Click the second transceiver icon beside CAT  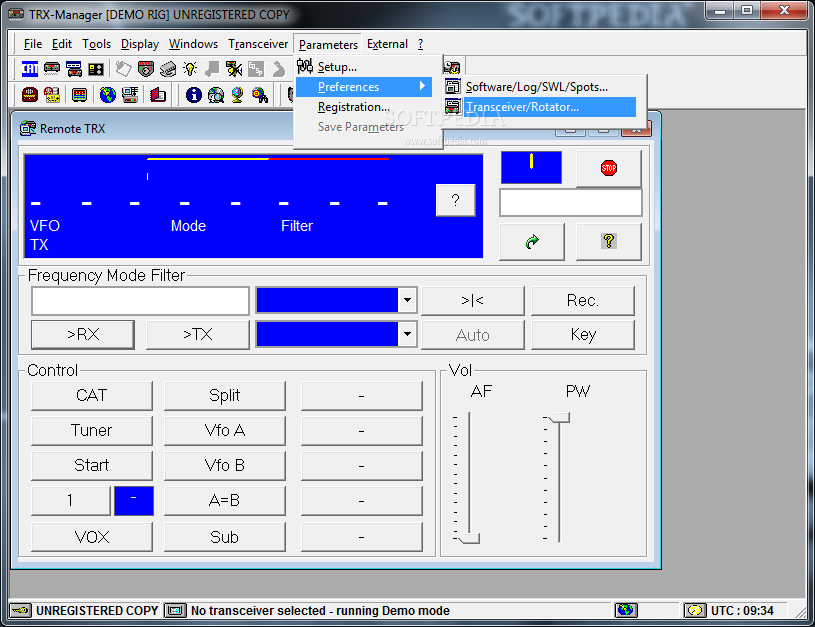[52, 68]
